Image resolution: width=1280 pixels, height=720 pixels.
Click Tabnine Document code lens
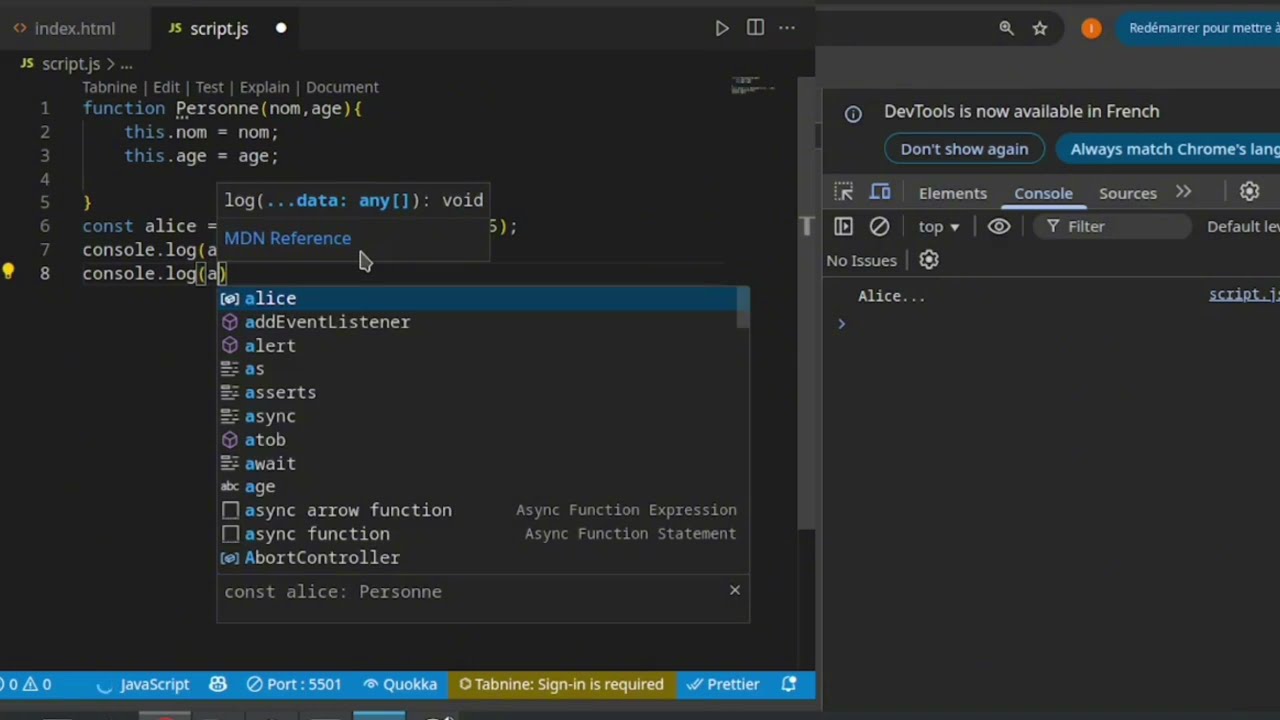tap(342, 87)
